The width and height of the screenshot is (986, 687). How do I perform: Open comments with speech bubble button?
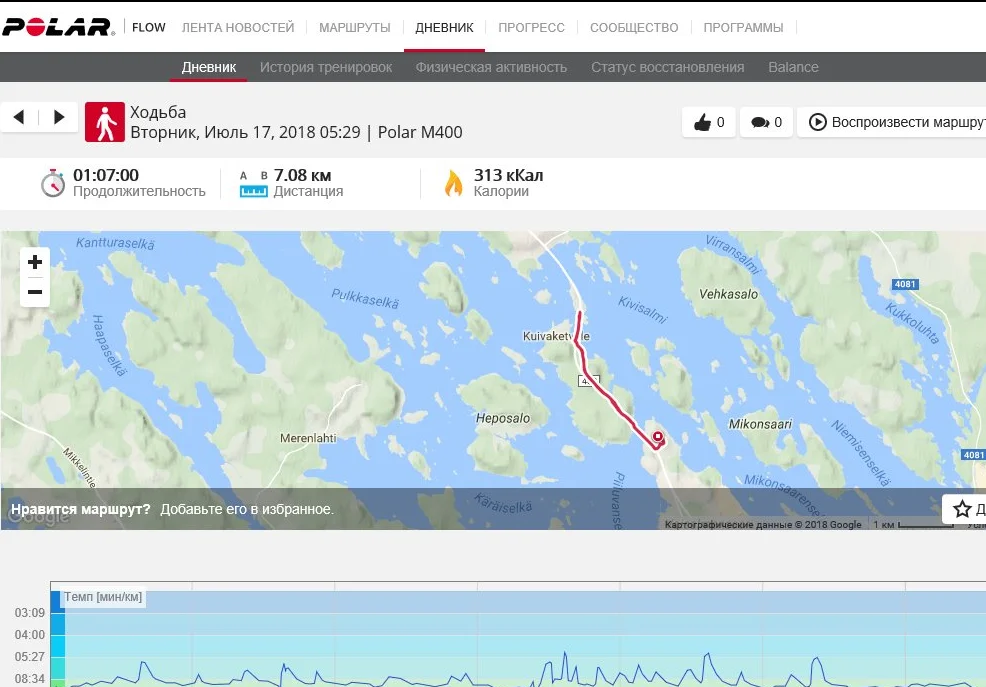(766, 122)
